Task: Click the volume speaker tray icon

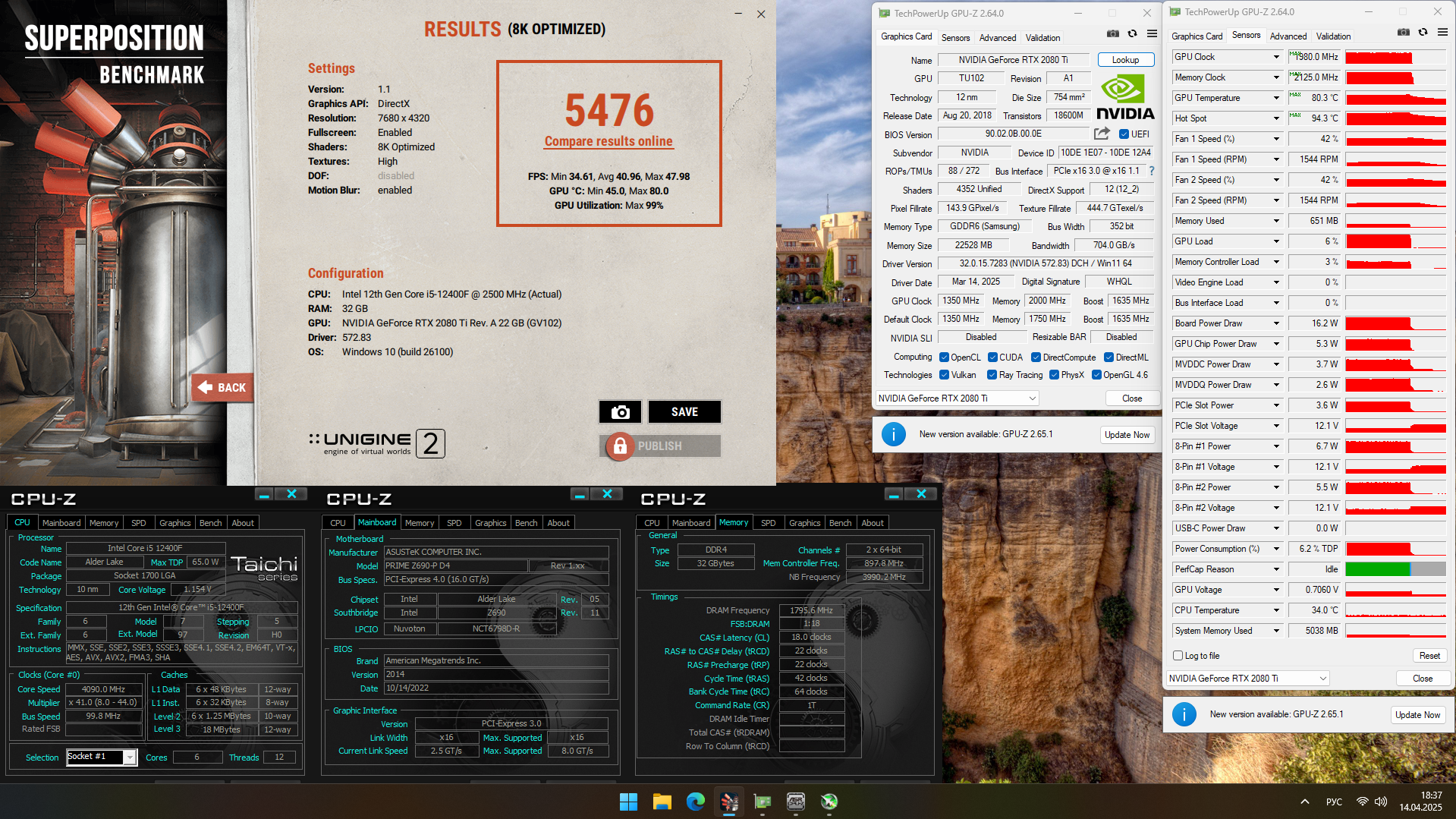Action: (1381, 802)
